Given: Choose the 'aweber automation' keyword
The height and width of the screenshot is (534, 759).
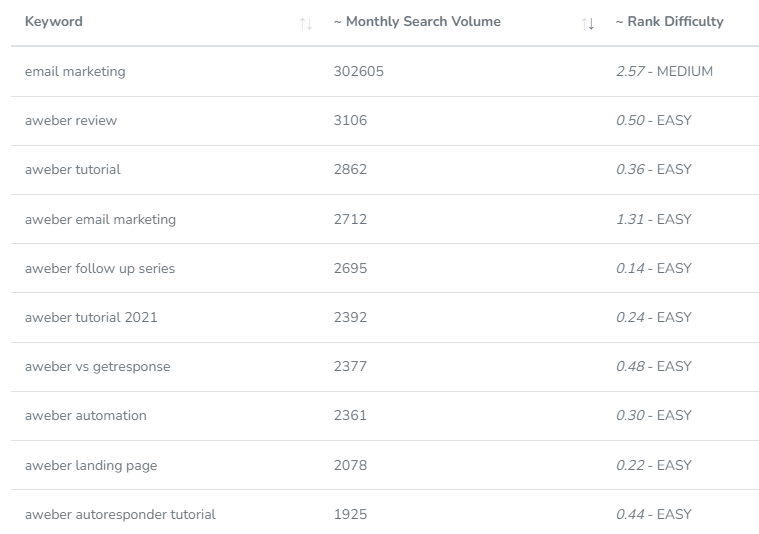Looking at the screenshot, I should [x=86, y=415].
